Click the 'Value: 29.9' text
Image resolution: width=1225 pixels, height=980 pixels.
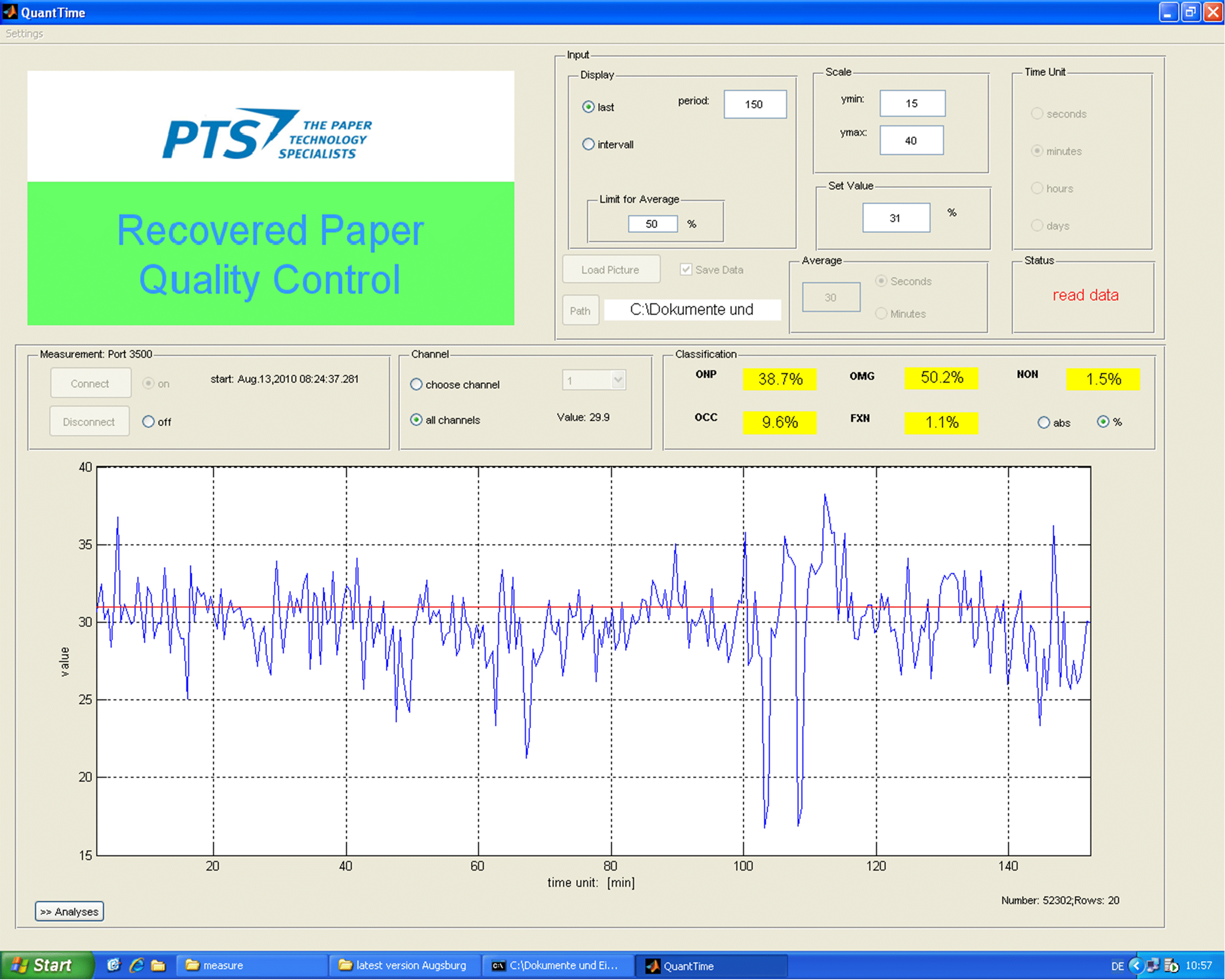(584, 417)
